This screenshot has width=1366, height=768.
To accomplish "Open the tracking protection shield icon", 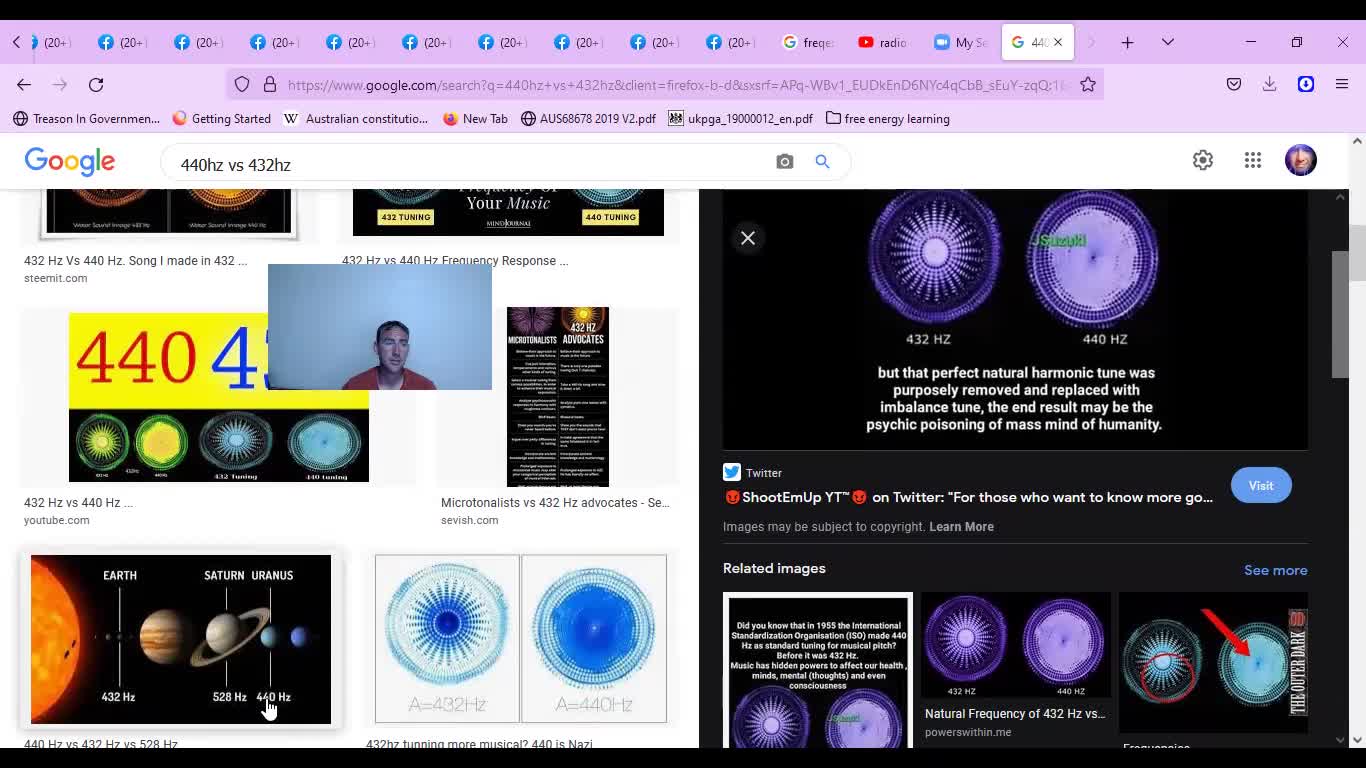I will pos(242,85).
